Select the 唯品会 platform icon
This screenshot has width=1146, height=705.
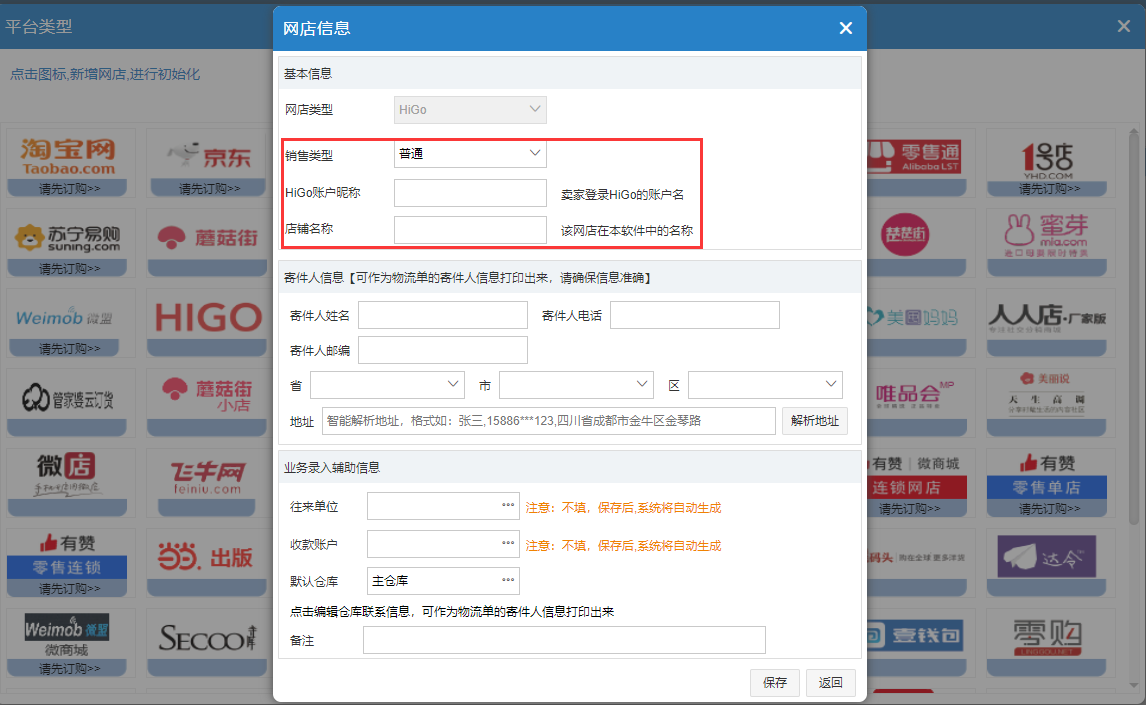coord(914,395)
